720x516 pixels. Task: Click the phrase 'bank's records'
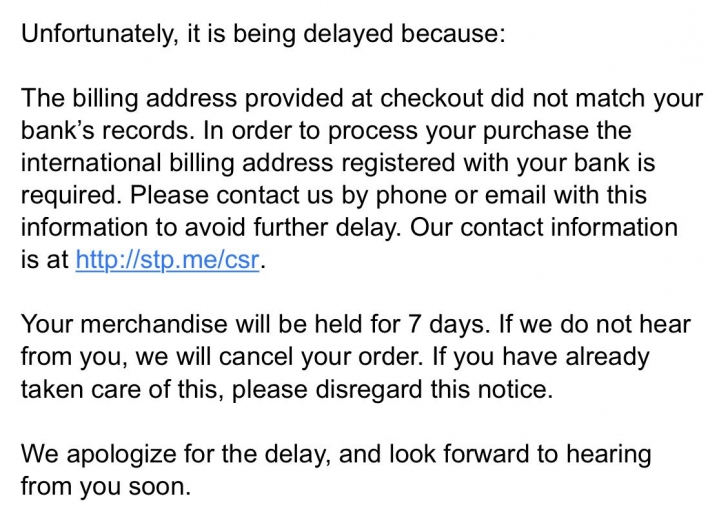tap(104, 130)
